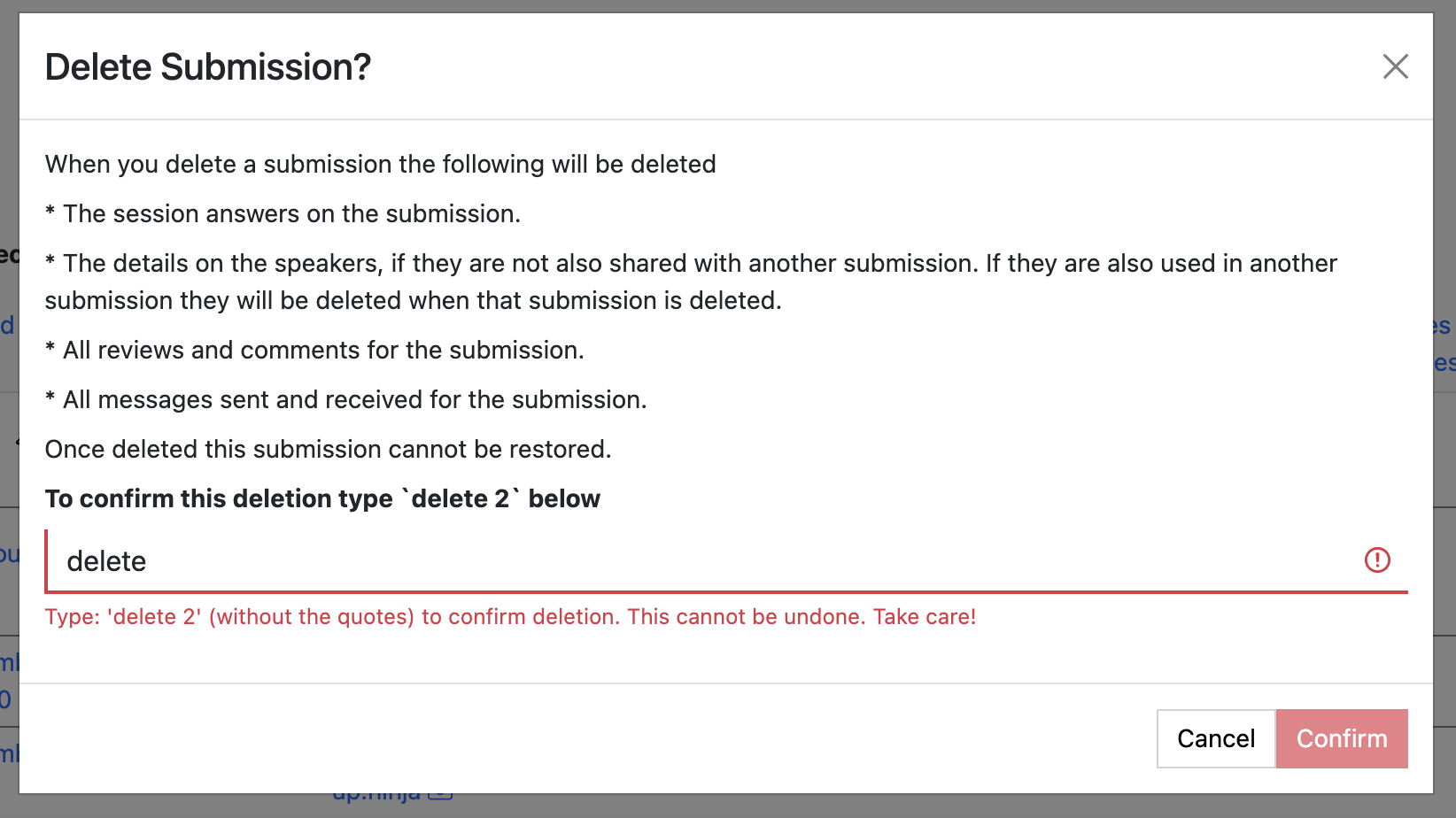Click the cut-off blue link at bottom-left edge
The image size is (1456, 818).
(9, 754)
